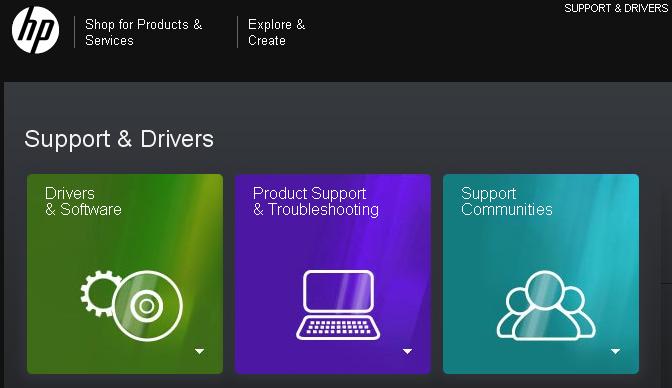Screen dimensions: 672x388
Task: Click the HP logo
Action: pos(36,30)
